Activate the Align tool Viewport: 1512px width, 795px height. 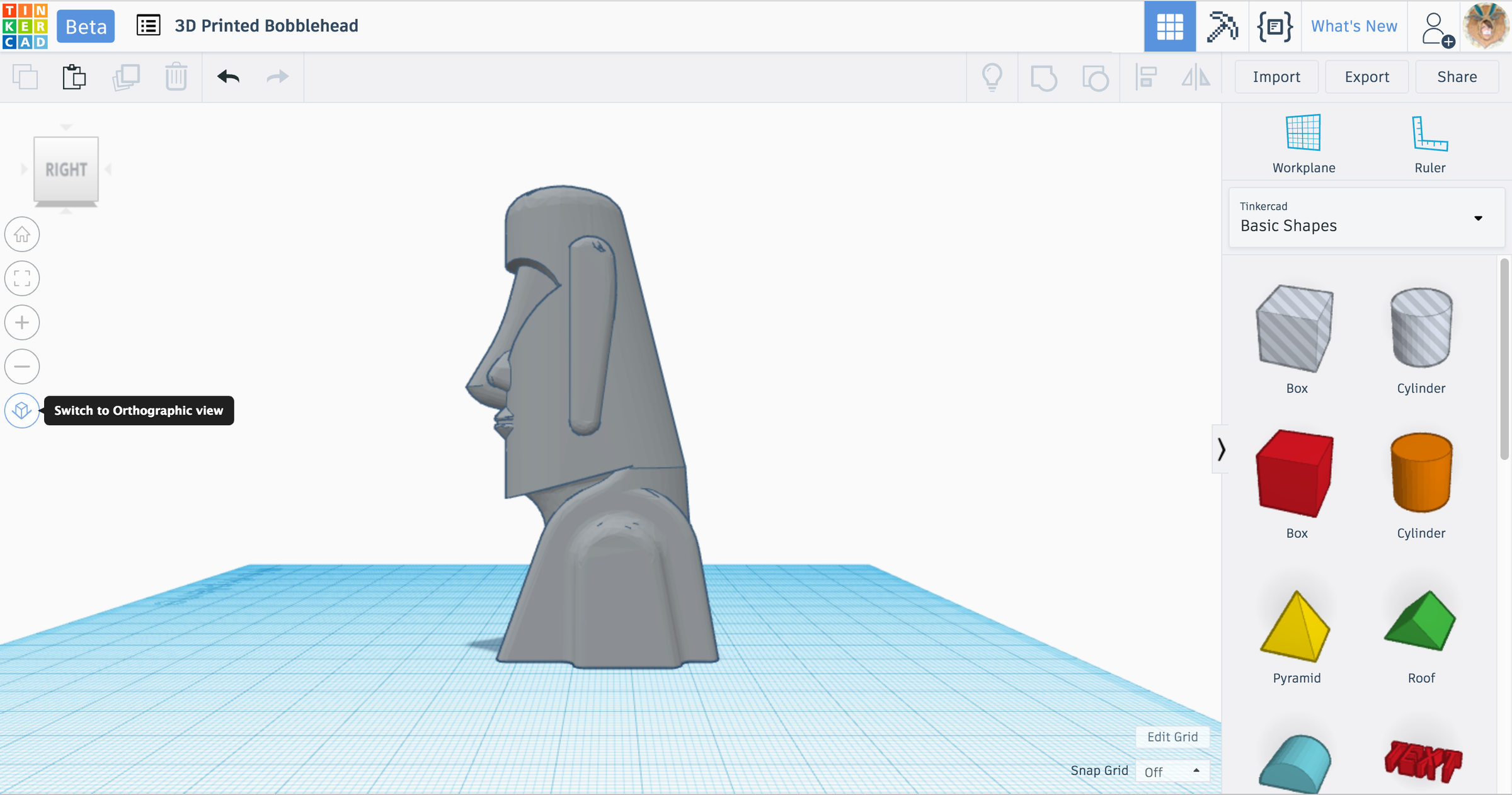pyautogui.click(x=1146, y=76)
